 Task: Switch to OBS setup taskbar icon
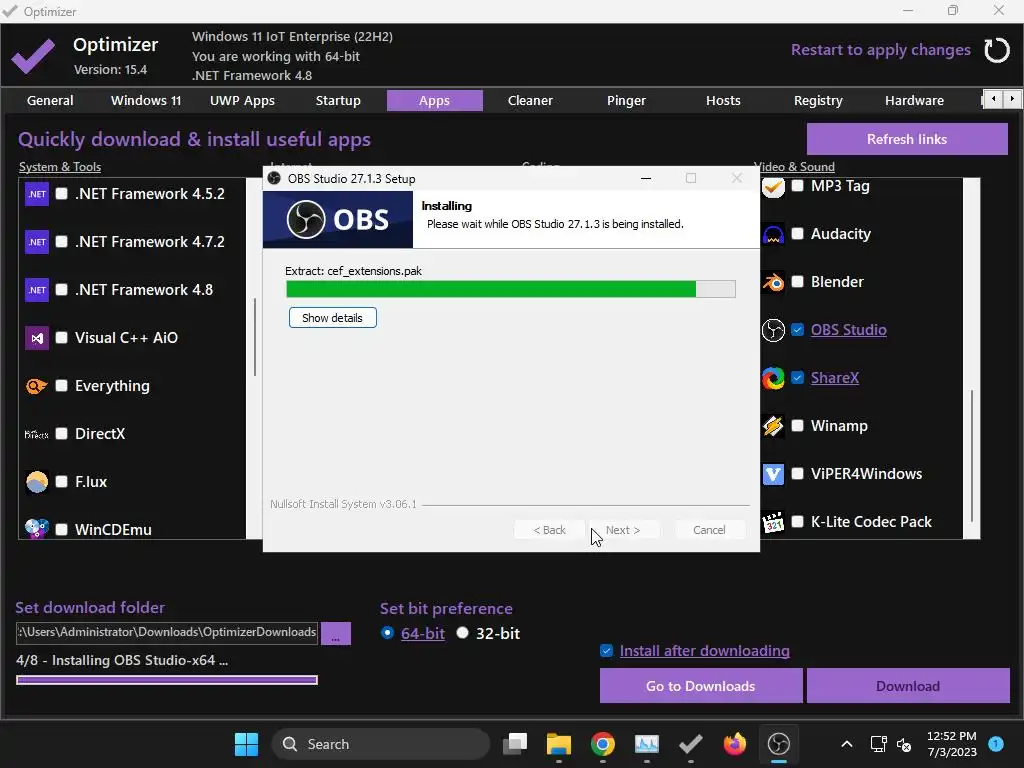coord(778,744)
